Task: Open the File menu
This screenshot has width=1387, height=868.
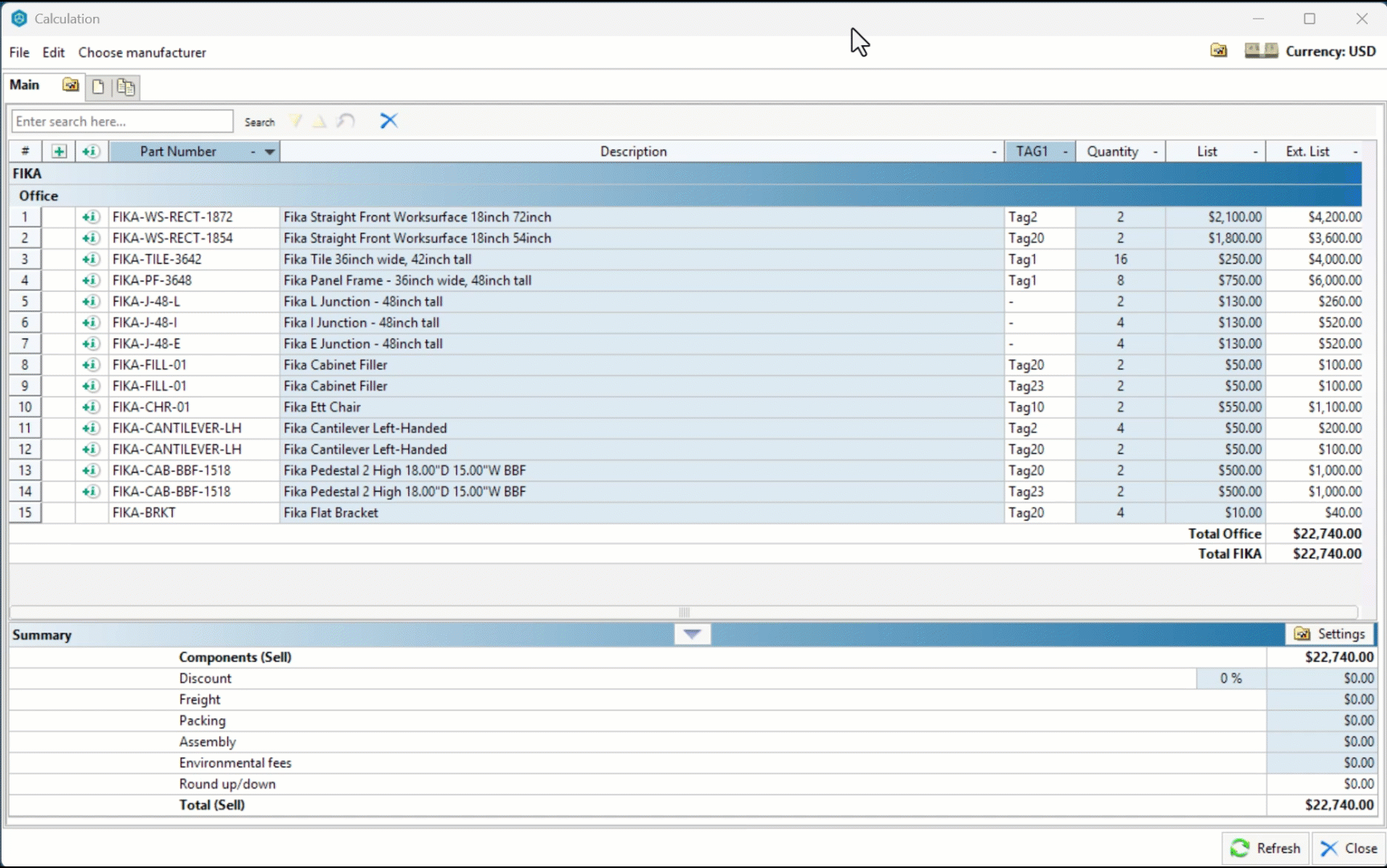Action: pos(19,52)
